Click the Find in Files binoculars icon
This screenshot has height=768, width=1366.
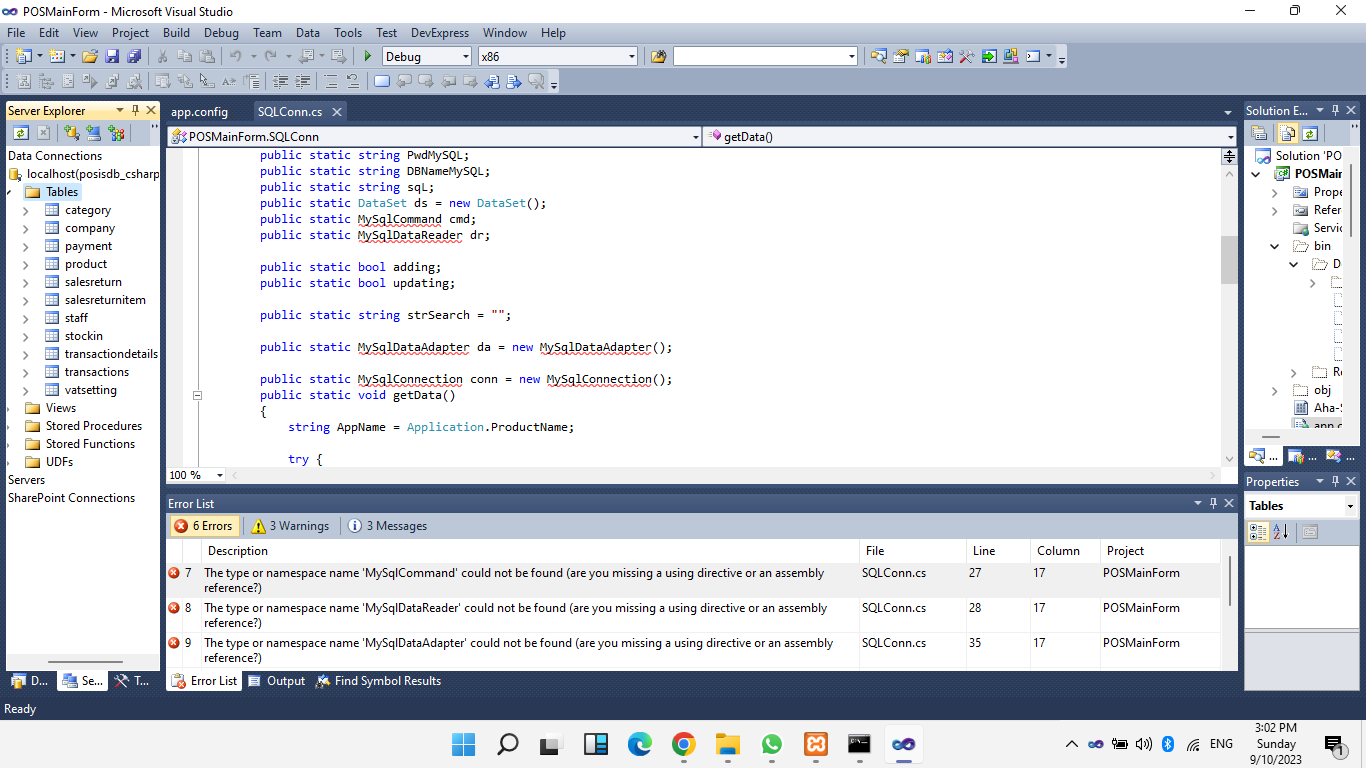[x=658, y=56]
